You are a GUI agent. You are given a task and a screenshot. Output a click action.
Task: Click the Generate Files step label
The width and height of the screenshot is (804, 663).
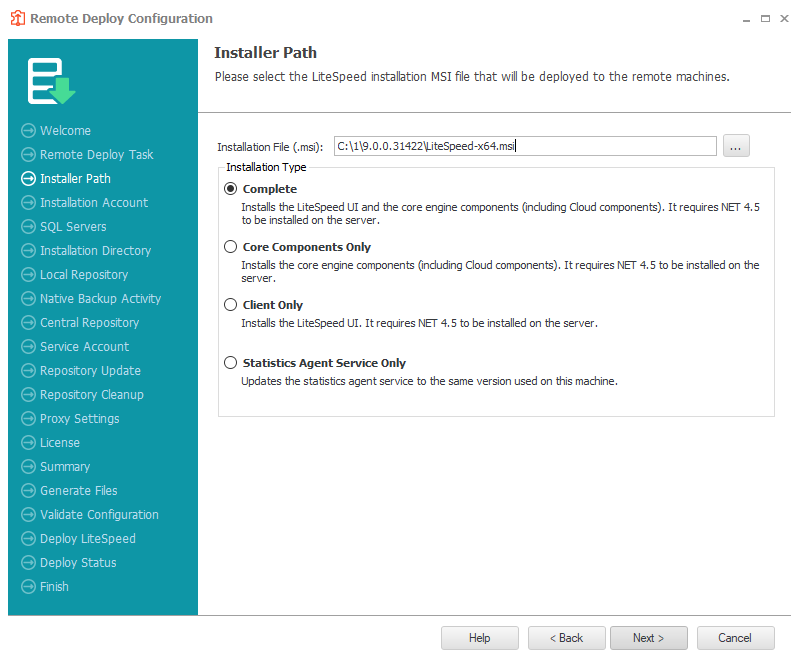pos(78,491)
